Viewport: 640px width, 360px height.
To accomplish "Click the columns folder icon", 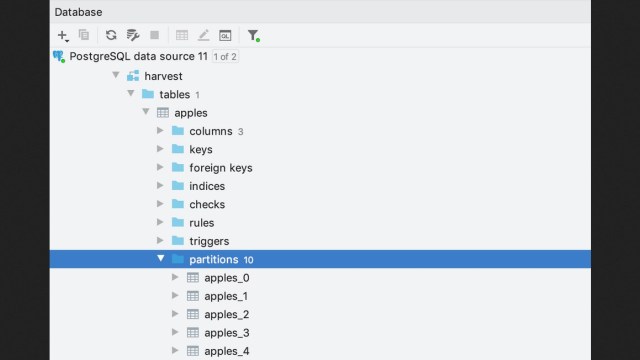I will [x=178, y=131].
